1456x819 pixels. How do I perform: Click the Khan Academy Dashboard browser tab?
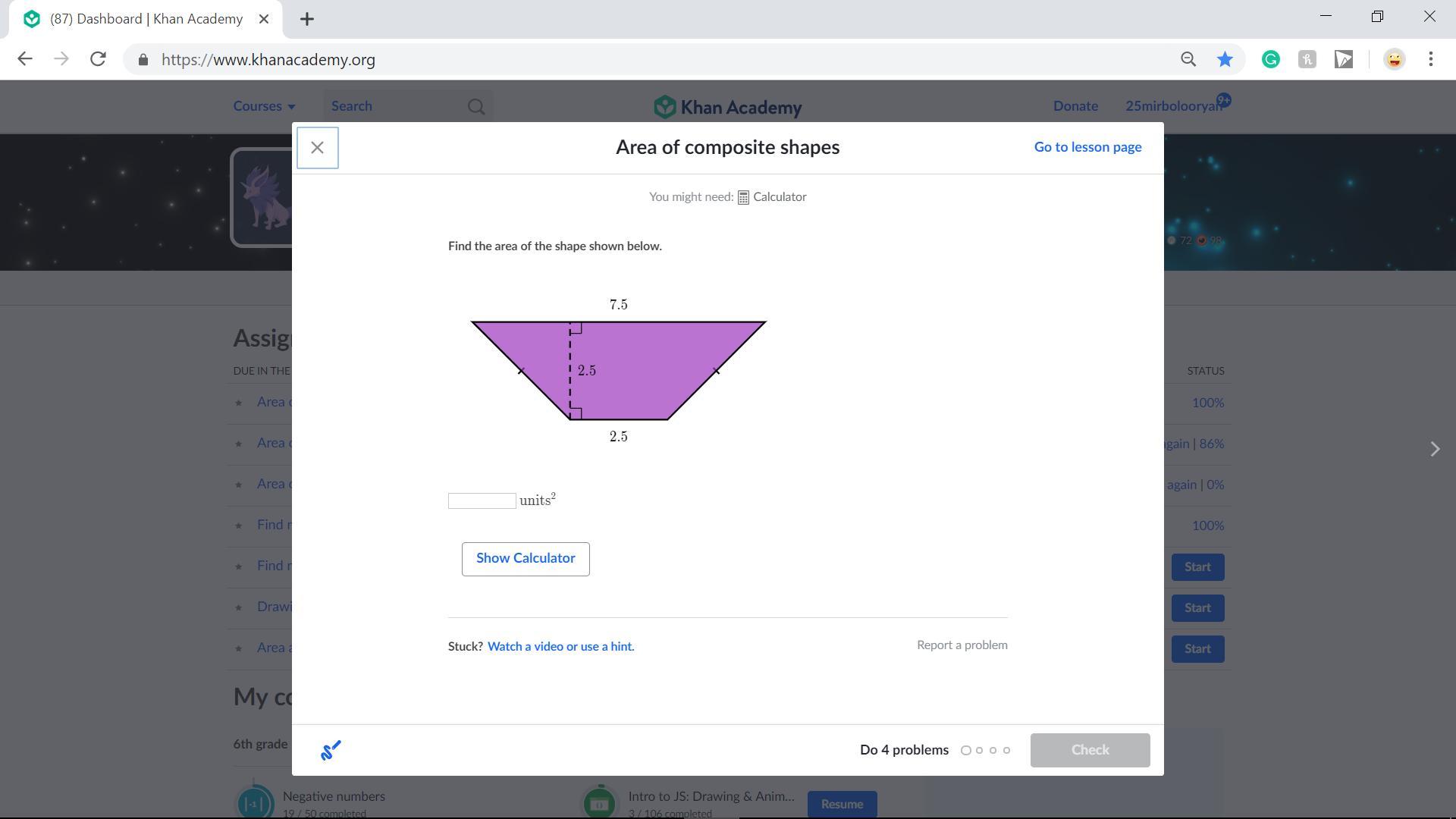point(146,19)
